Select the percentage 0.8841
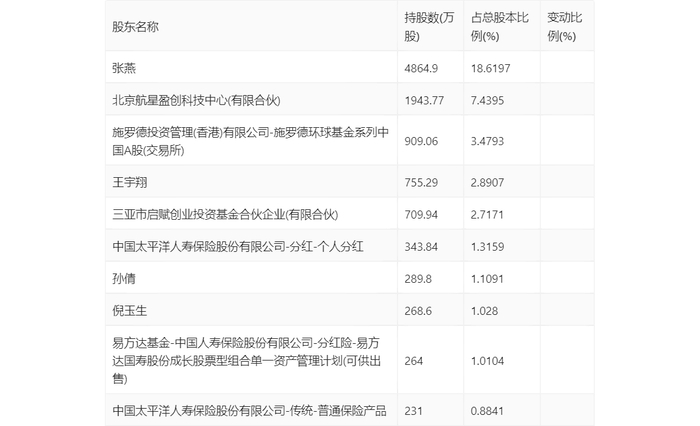Screen dimensions: 700x426 click(x=487, y=411)
